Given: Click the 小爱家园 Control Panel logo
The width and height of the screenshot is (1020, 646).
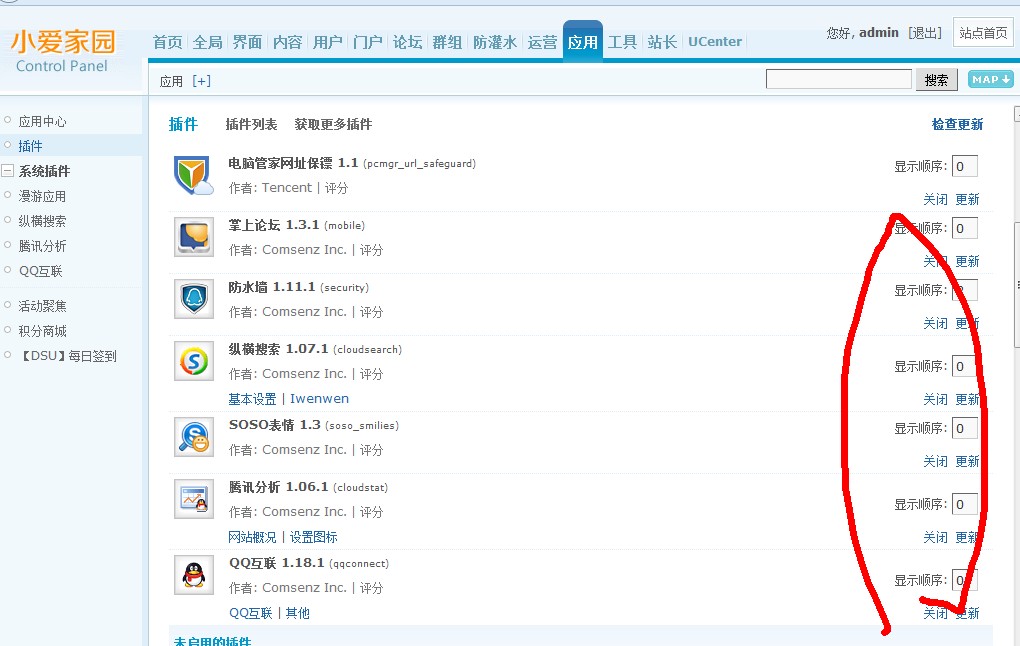Looking at the screenshot, I should point(62,51).
